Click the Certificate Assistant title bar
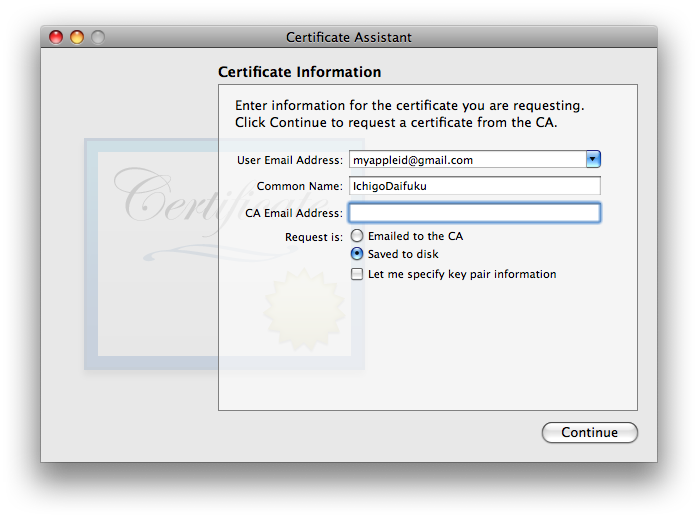The width and height of the screenshot is (698, 518). tap(349, 37)
